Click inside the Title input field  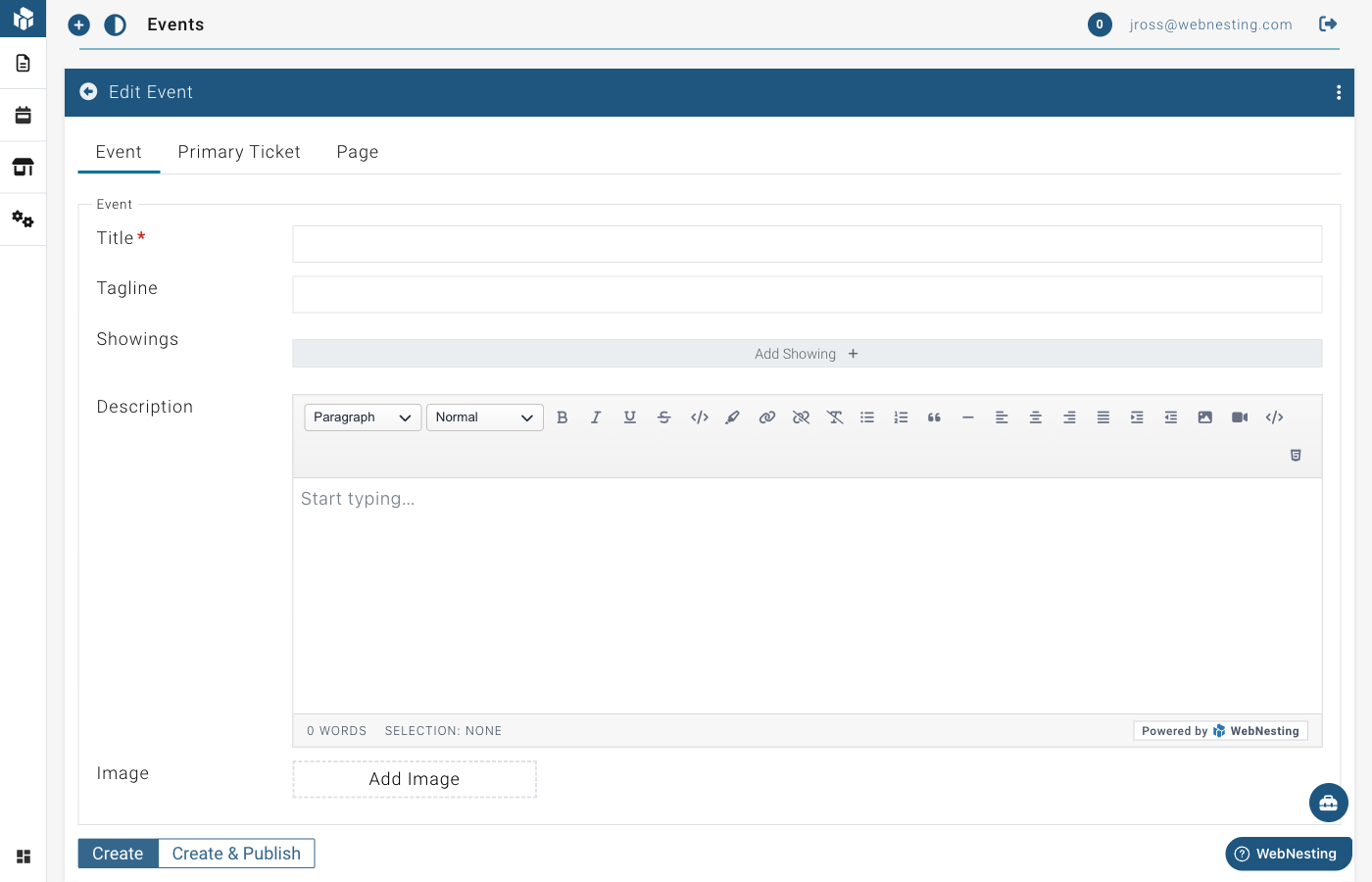pyautogui.click(x=806, y=243)
